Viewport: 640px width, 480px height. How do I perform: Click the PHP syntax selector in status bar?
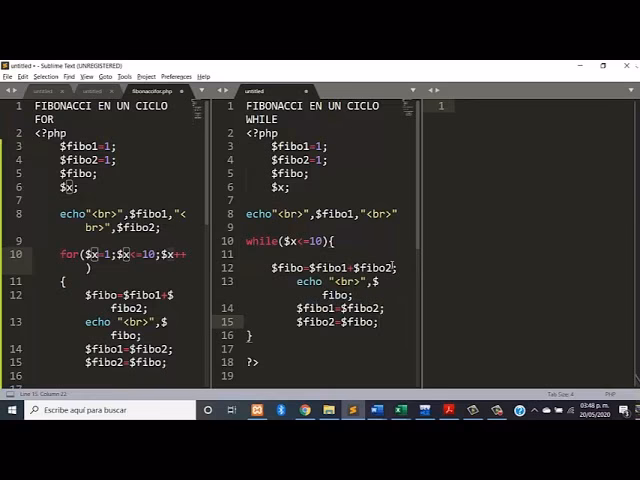pyautogui.click(x=610, y=394)
